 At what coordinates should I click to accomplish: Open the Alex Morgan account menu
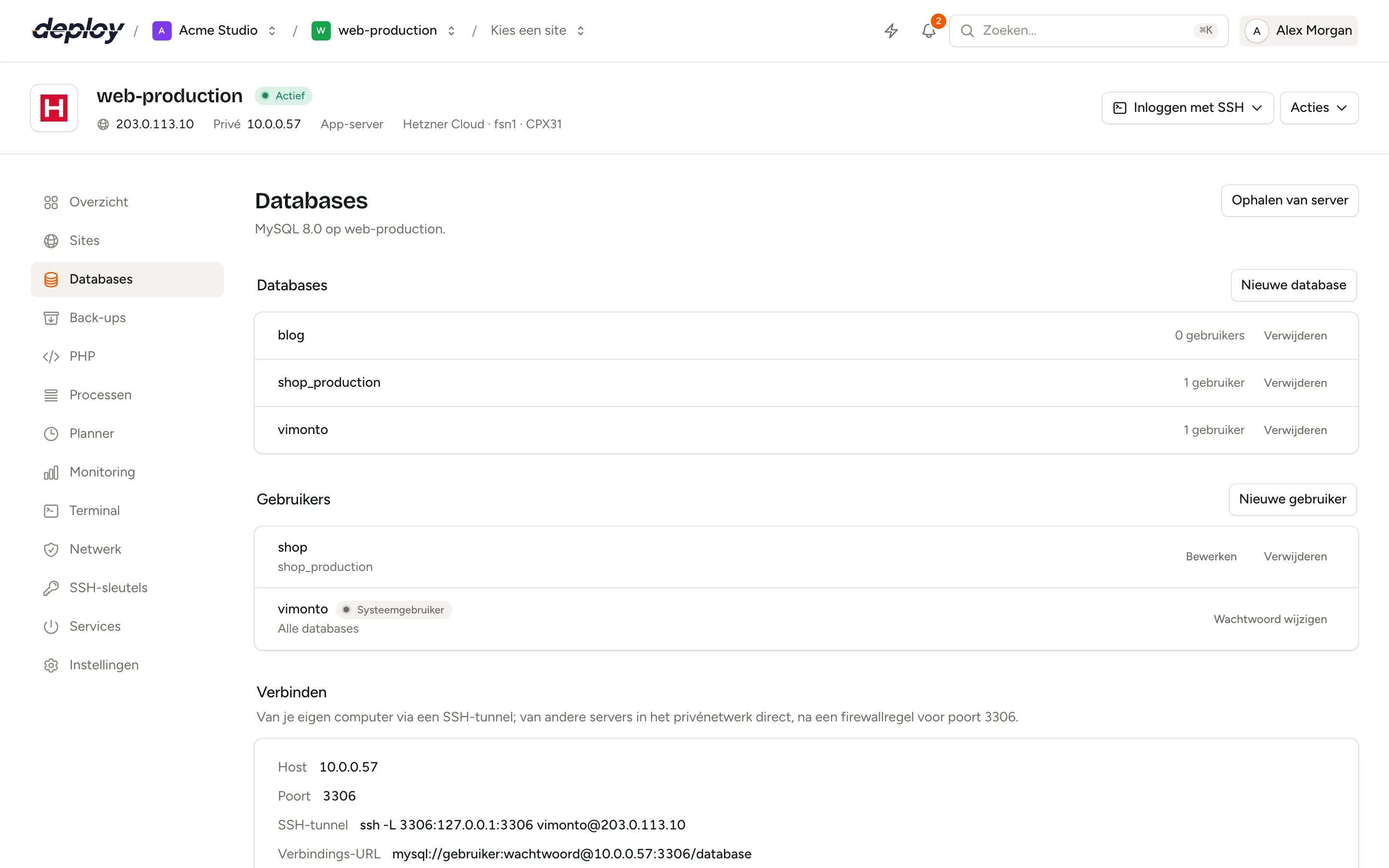coord(1298,30)
